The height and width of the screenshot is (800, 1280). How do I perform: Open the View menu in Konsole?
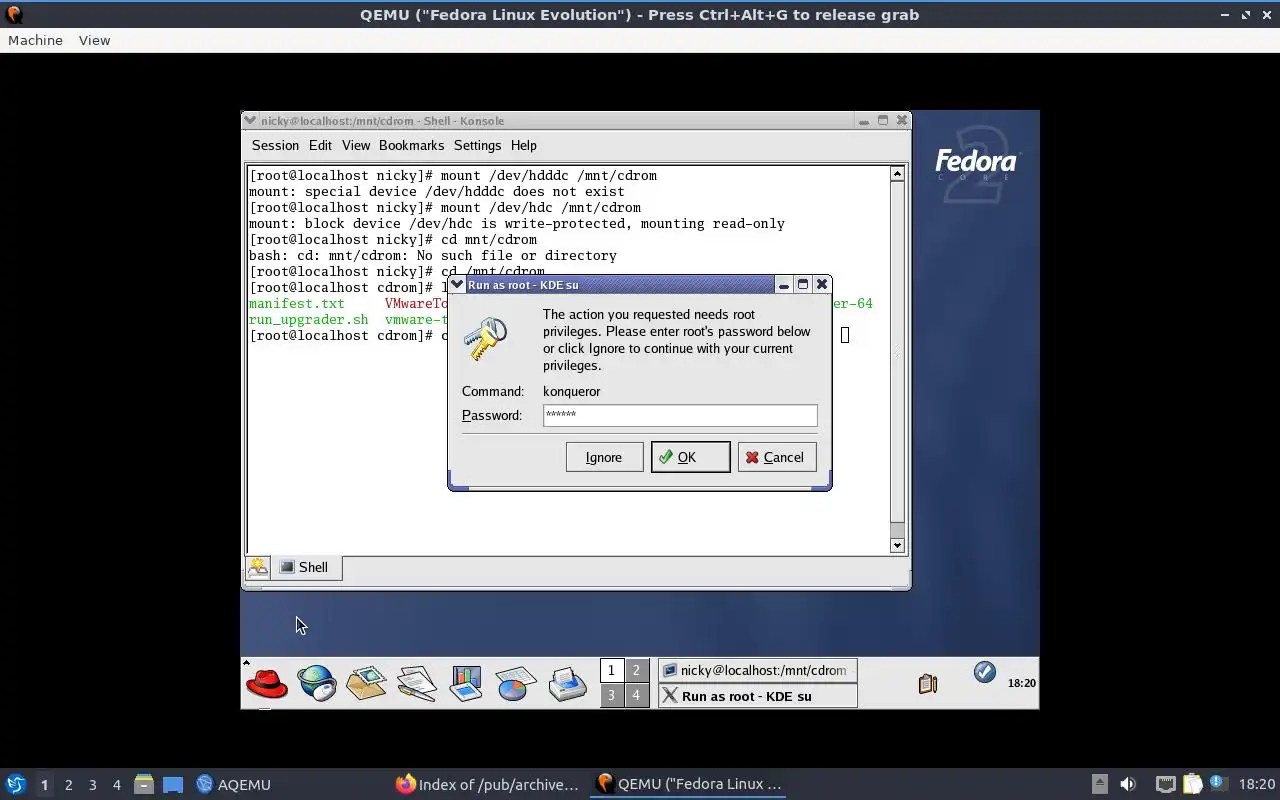click(356, 145)
